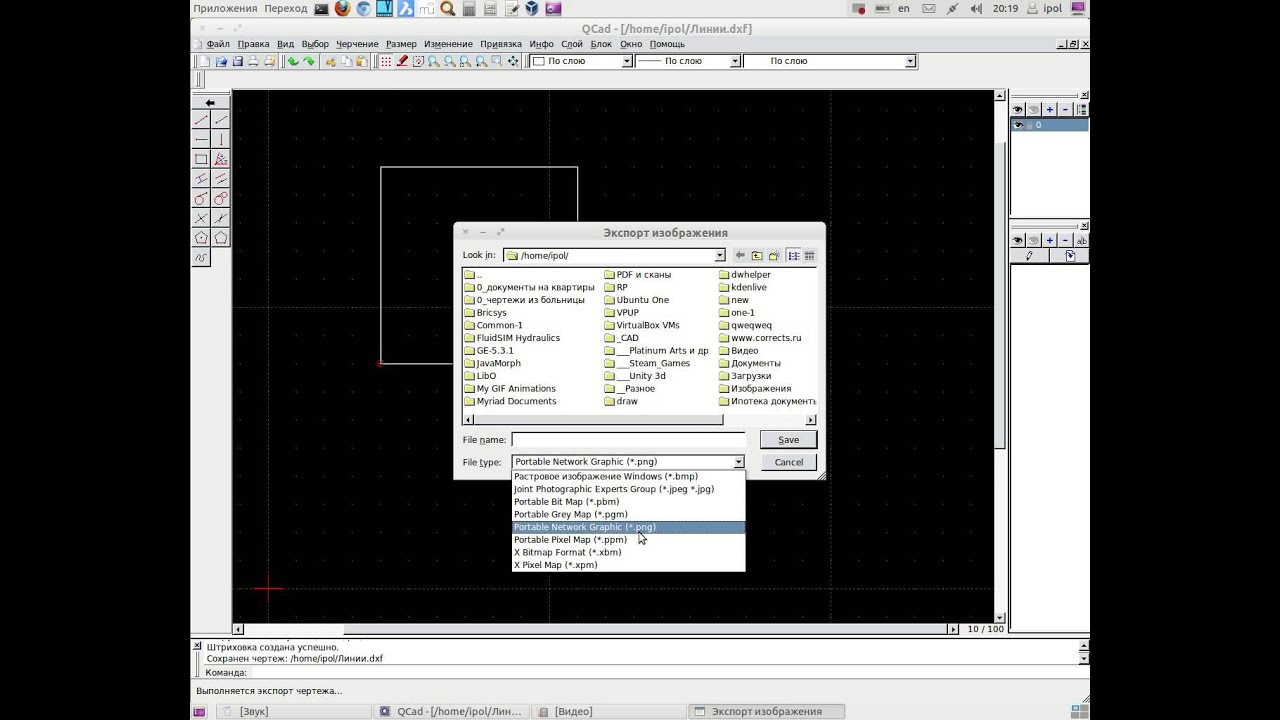Screen dimensions: 1280x720
Task: Select the polygon with center tool
Action: 201,238
